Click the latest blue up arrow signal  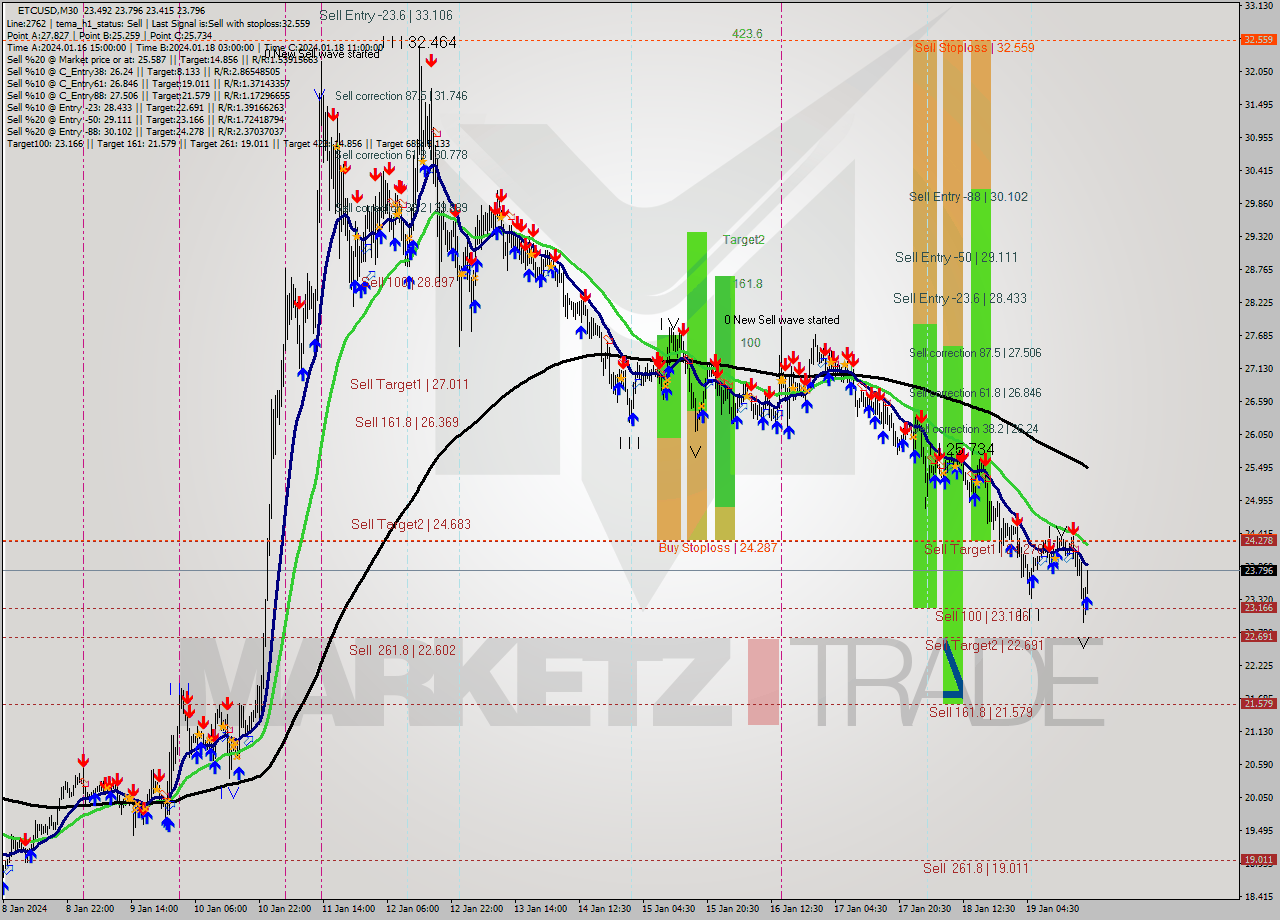[1087, 602]
